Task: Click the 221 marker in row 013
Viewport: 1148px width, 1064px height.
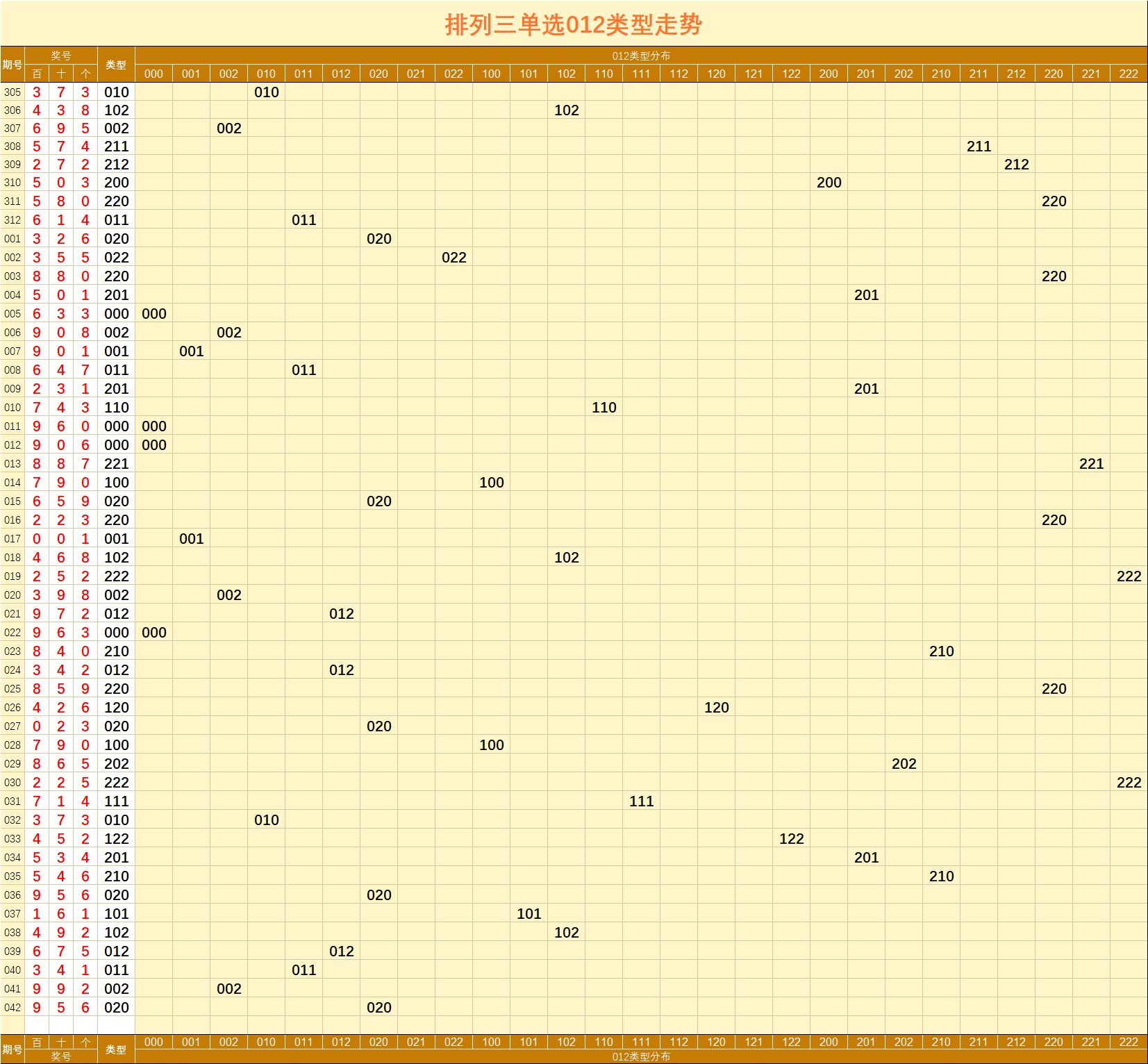Action: tap(1092, 463)
